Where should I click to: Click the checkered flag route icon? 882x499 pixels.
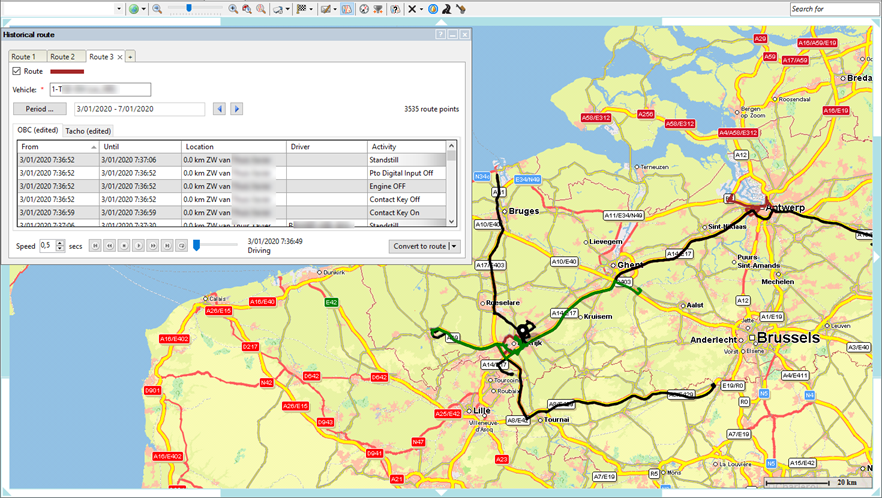click(301, 8)
